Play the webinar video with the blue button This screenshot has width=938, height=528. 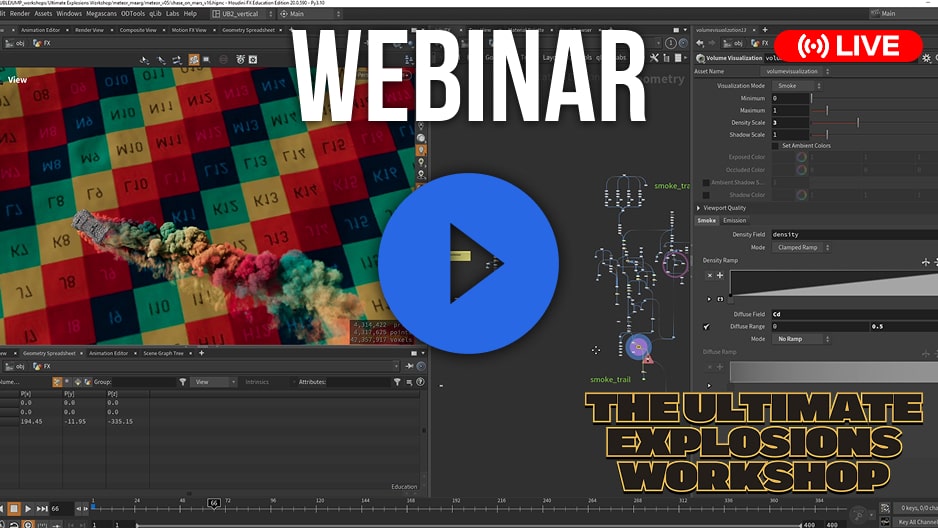[468, 263]
